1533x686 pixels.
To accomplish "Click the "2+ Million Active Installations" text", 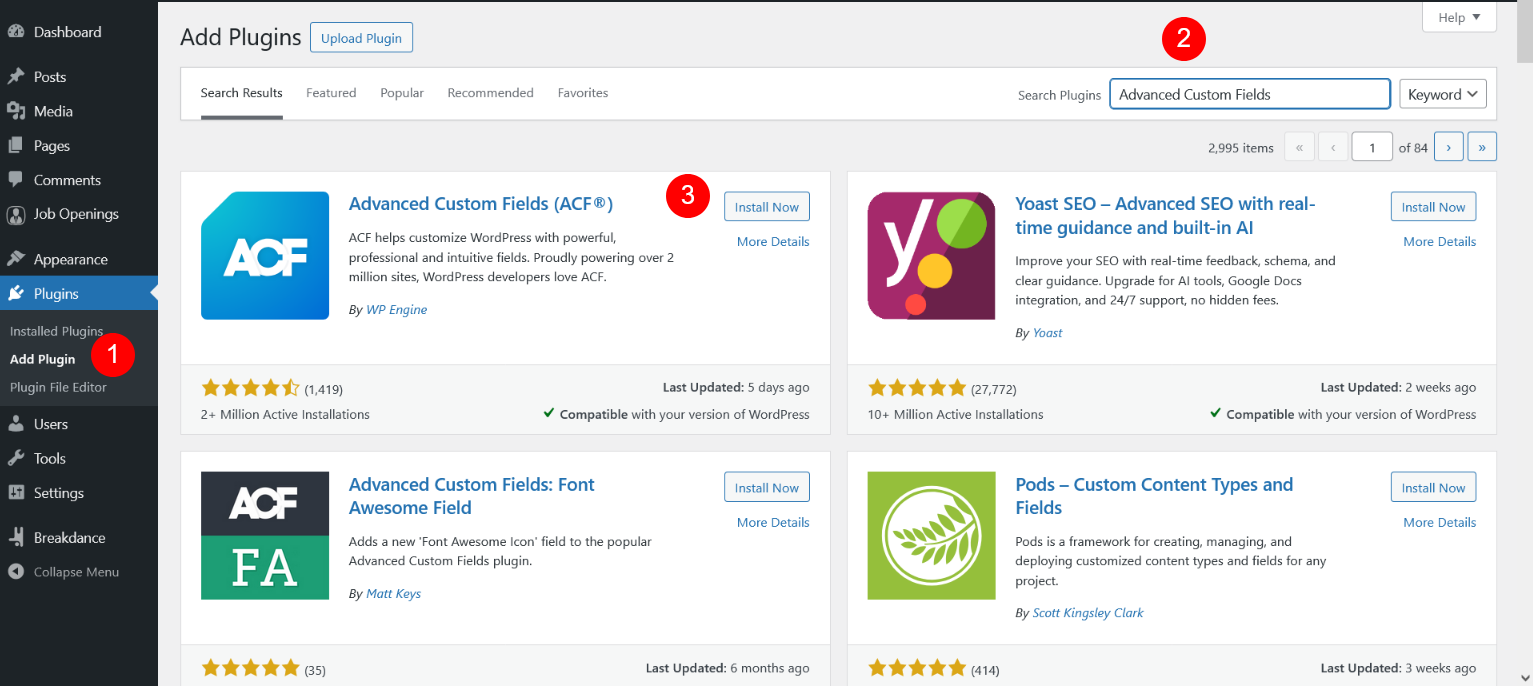I will point(285,414).
